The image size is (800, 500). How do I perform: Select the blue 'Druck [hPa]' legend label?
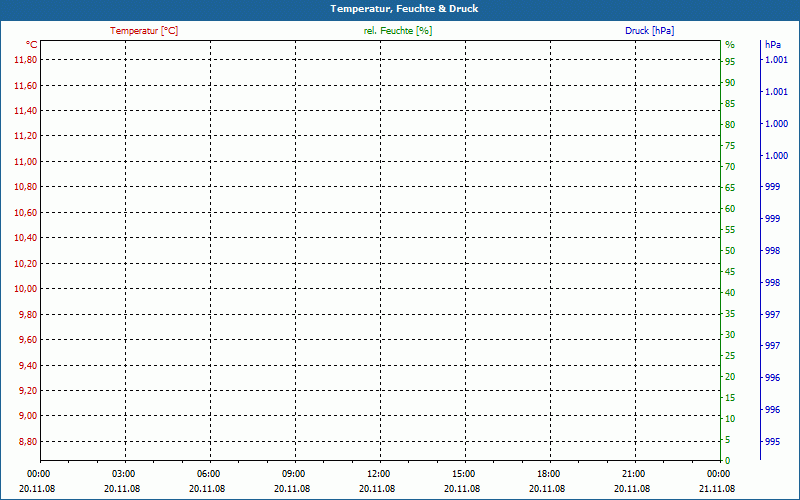649,31
